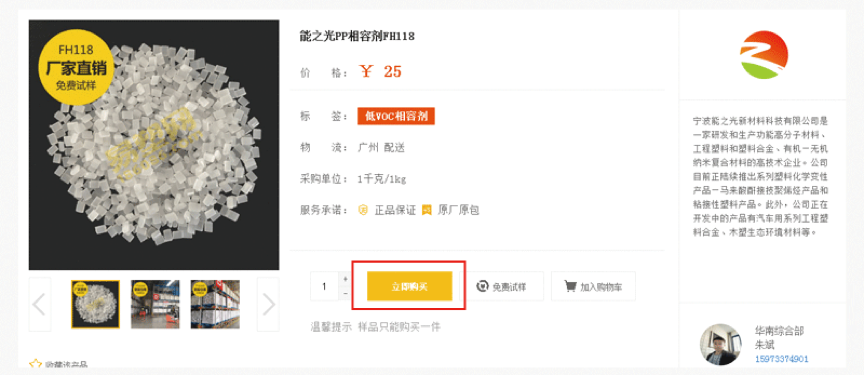Viewport: 864px width, 375px height.
Task: Show previous thumbnails with left arrow
Action: tap(39, 304)
